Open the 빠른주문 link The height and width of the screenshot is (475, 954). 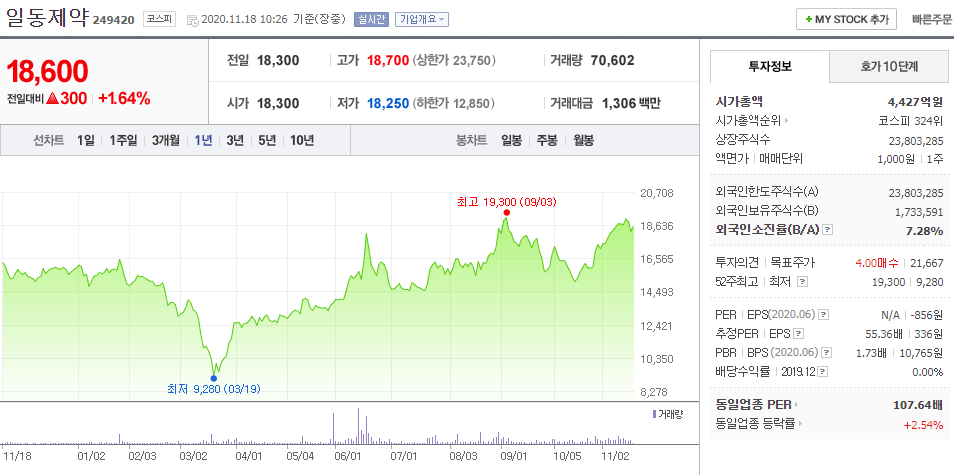[x=932, y=19]
